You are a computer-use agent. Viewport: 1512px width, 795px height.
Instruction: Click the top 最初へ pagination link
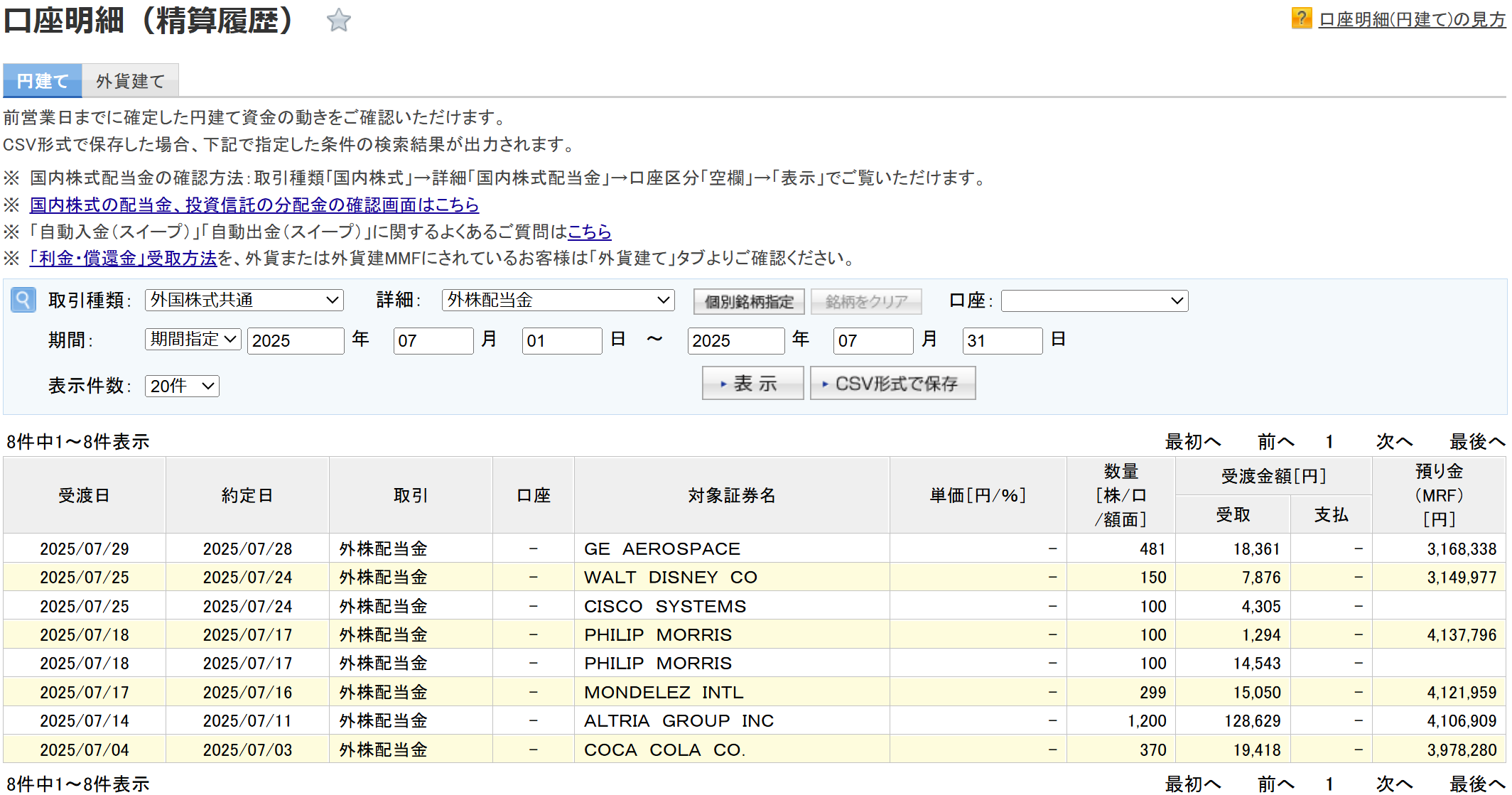[x=1193, y=441]
